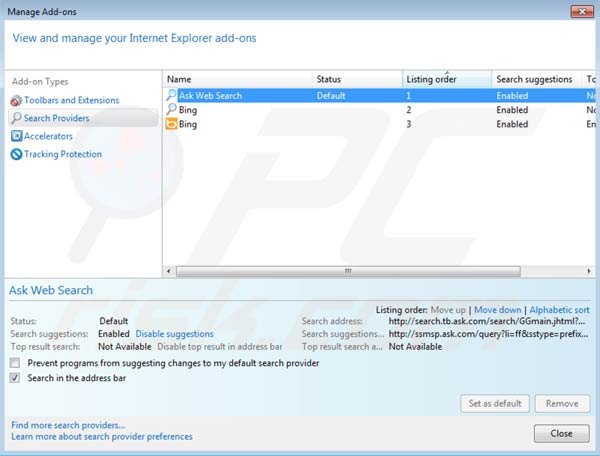The height and width of the screenshot is (456, 600).
Task: Click the ssmsp.ask.com suggestions address text
Action: [x=488, y=334]
